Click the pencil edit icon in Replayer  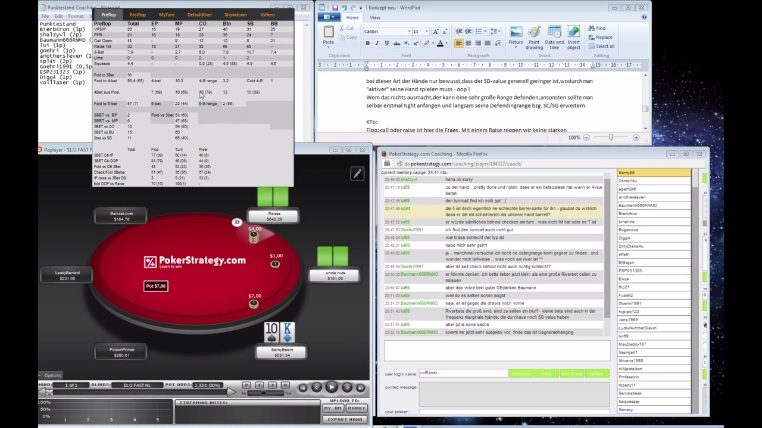(357, 173)
